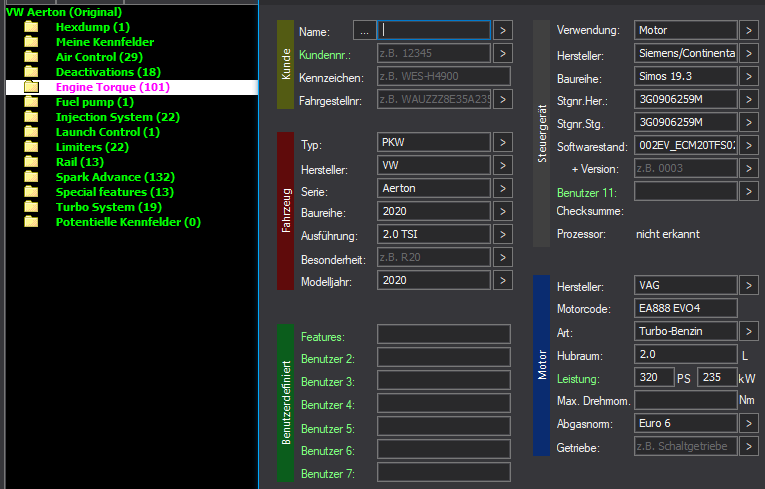
Task: Open the arrow beside Verwendung Motor
Action: (x=748, y=30)
